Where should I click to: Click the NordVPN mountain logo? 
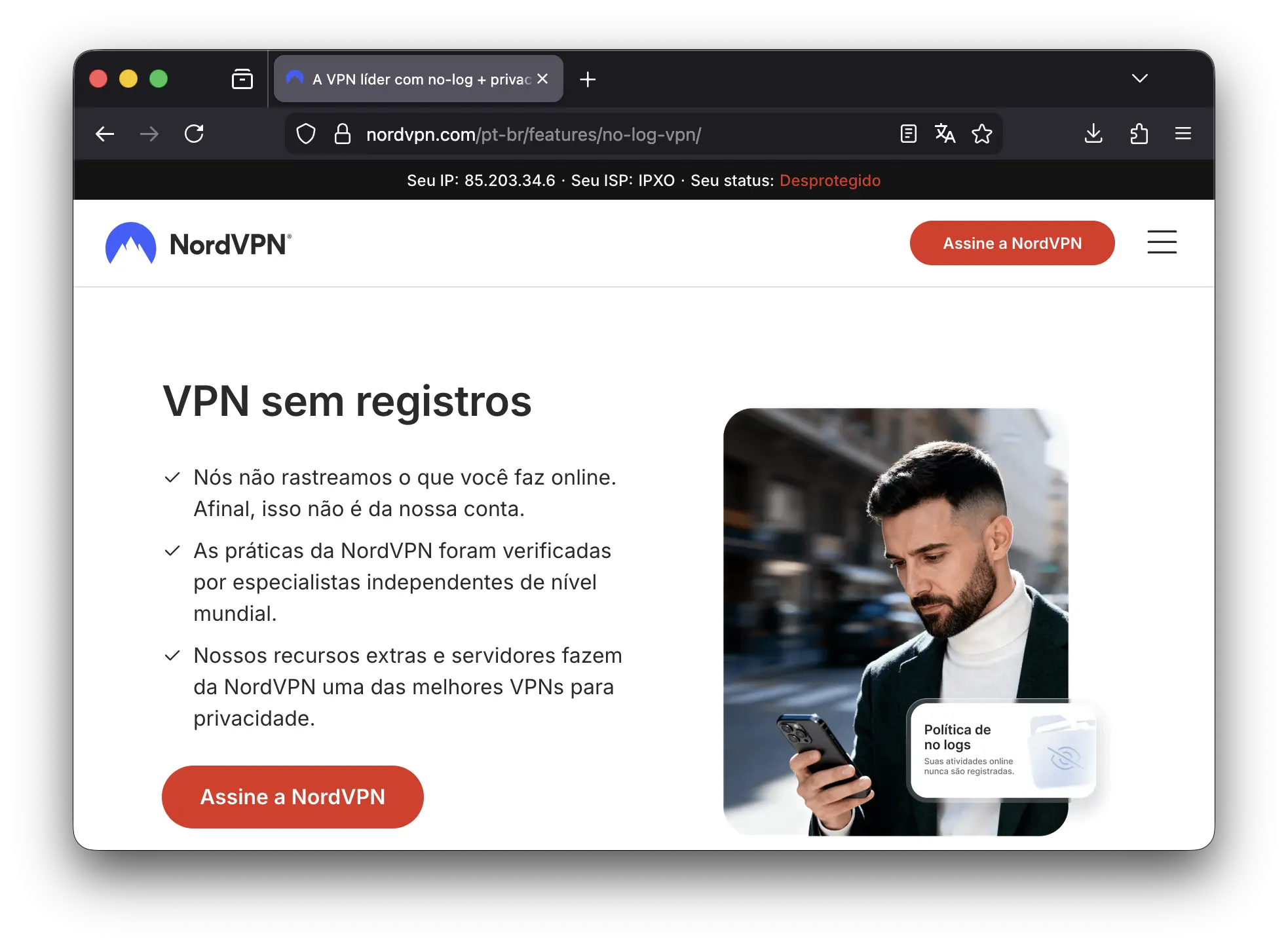coord(130,243)
